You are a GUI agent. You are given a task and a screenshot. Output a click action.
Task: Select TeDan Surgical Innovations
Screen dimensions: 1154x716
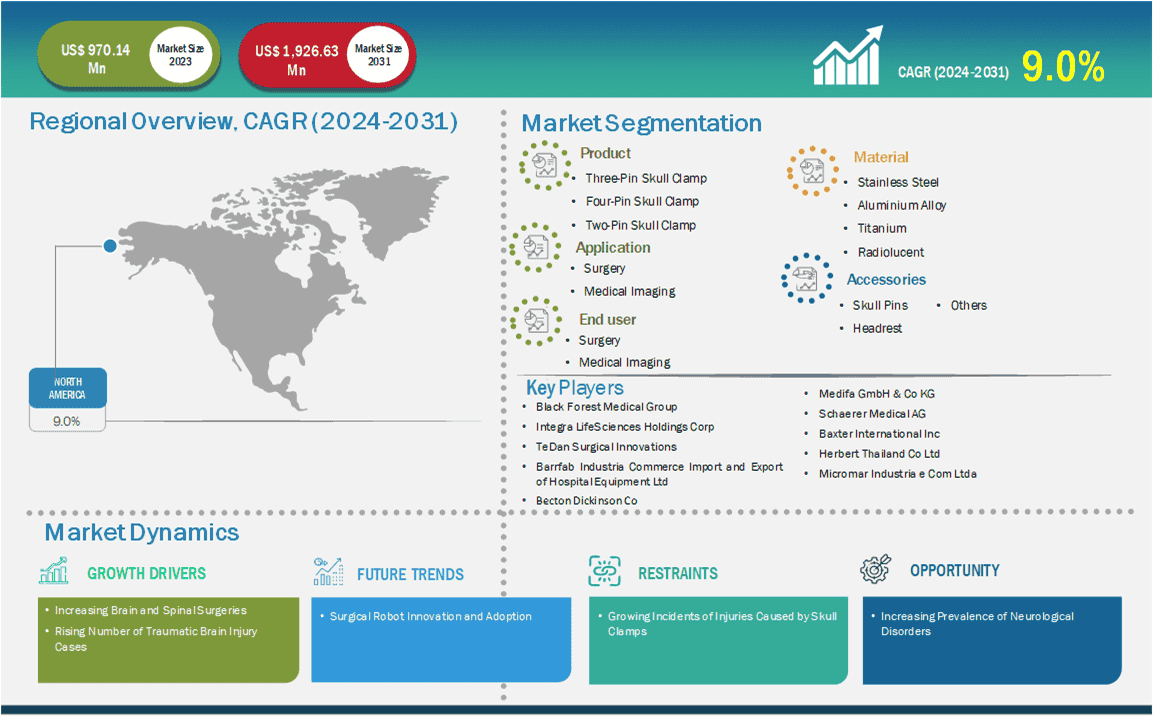606,447
